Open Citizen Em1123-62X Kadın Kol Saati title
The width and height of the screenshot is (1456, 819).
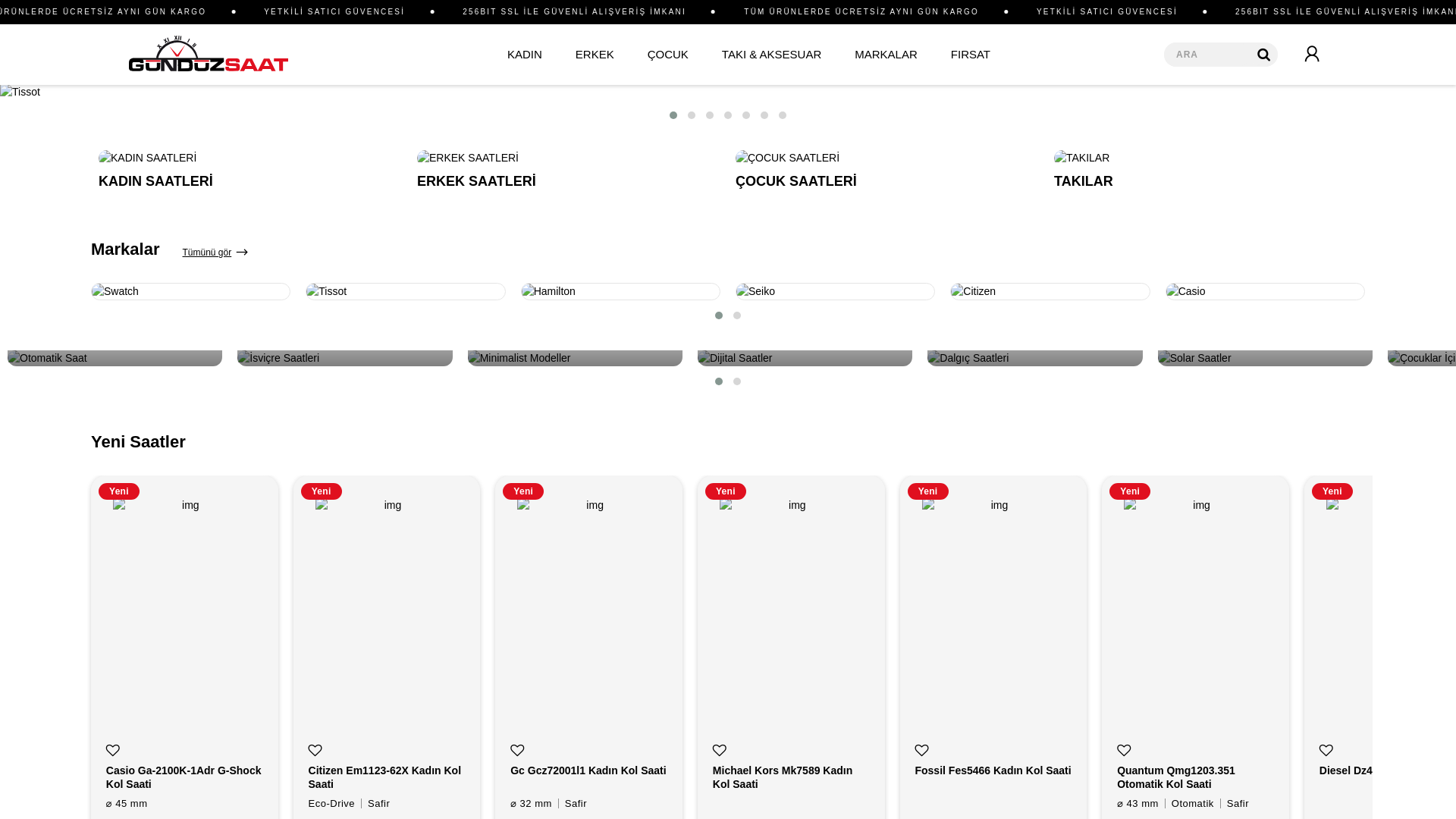click(384, 777)
